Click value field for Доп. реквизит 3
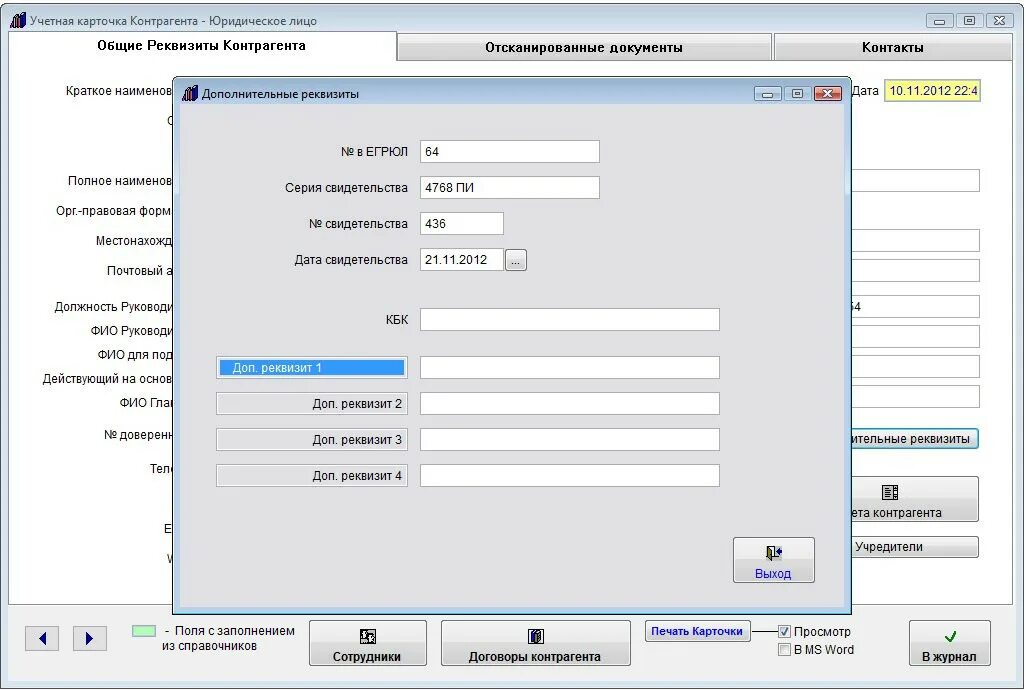Image resolution: width=1026 pixels, height=691 pixels. pyautogui.click(x=570, y=440)
